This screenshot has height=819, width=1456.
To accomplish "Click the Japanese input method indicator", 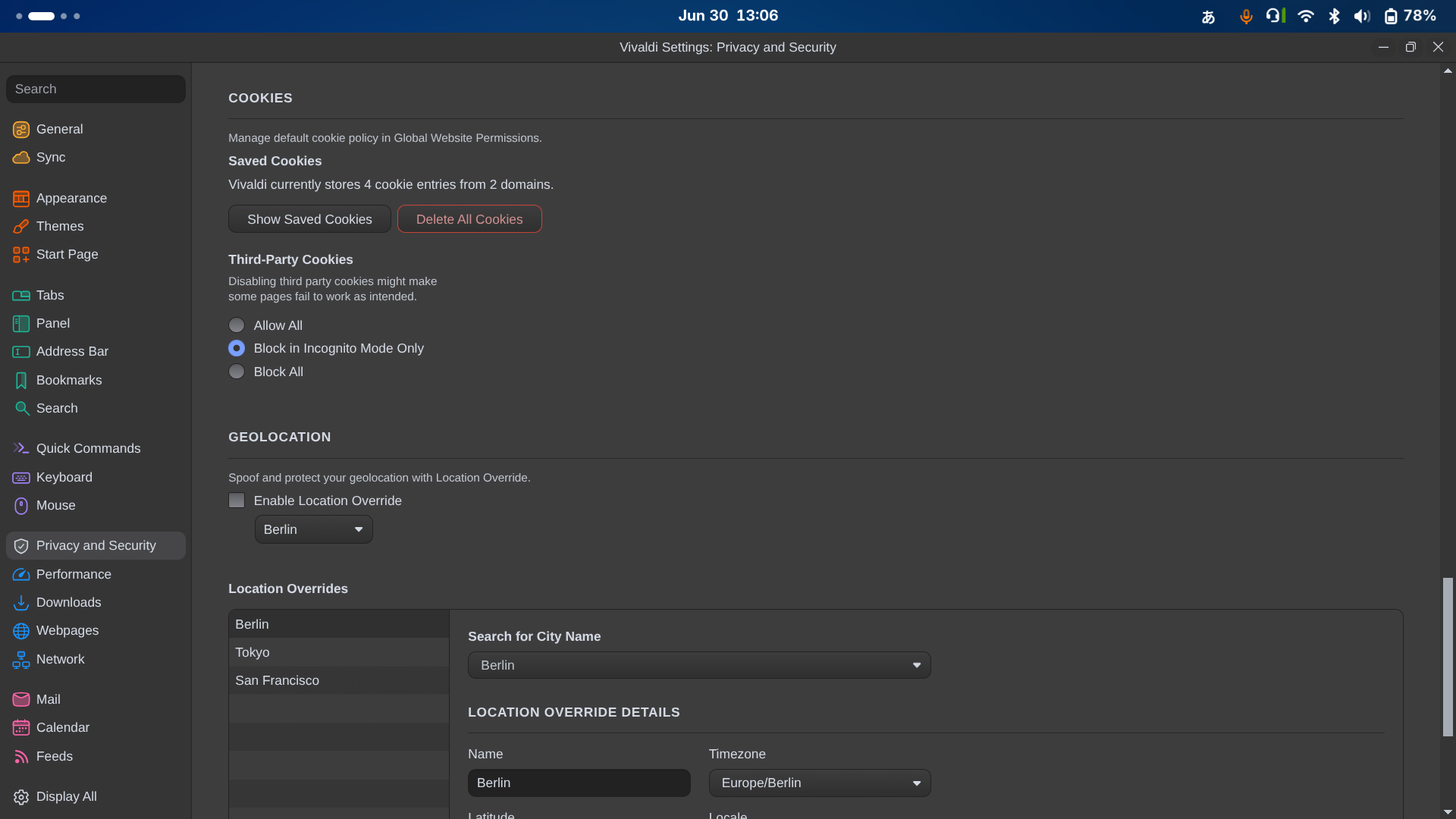I will (1209, 17).
